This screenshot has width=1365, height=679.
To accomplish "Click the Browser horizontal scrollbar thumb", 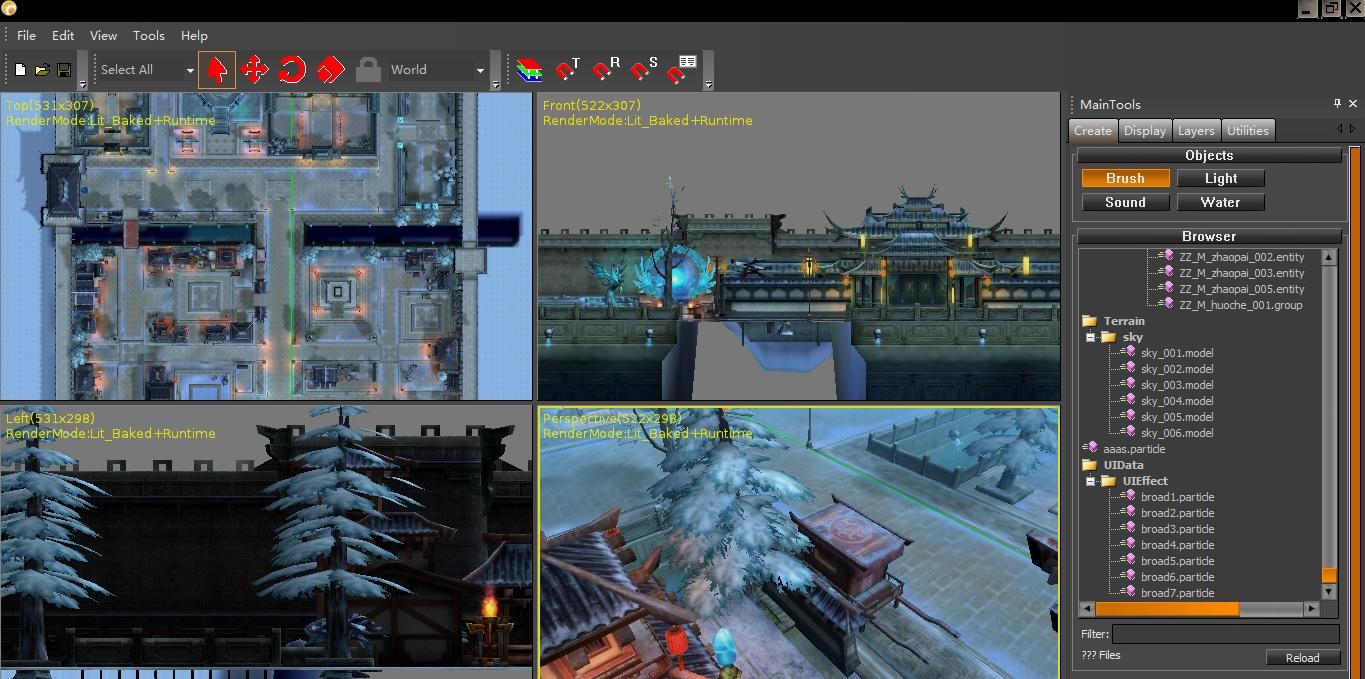I will (1167, 608).
